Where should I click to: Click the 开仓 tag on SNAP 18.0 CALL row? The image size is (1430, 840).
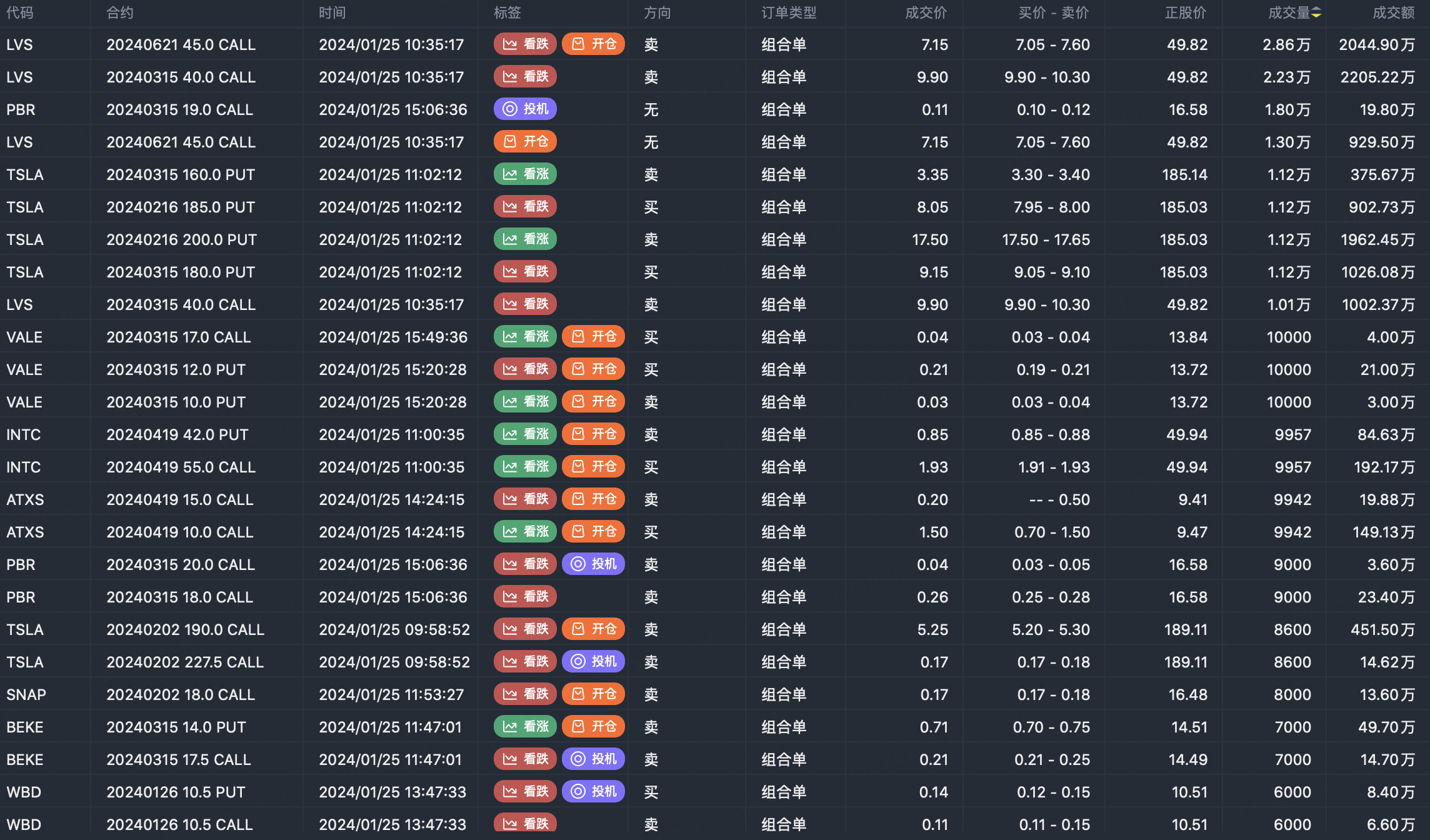point(593,694)
